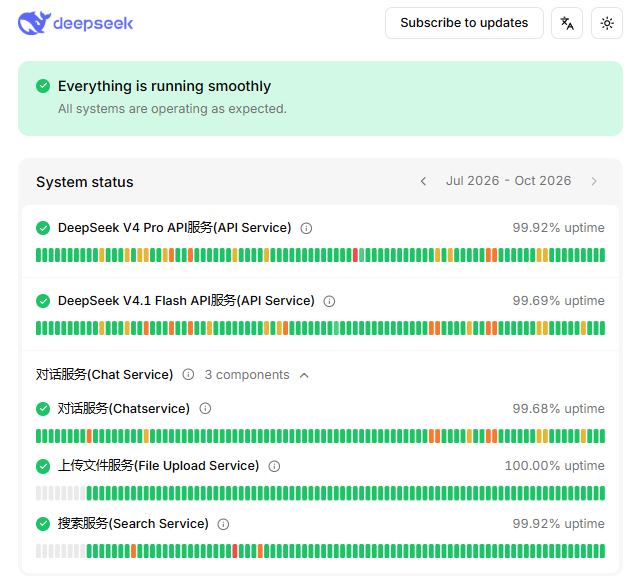Screen dimensions: 636x587
Task: Click the 3 components label
Action: (x=247, y=374)
